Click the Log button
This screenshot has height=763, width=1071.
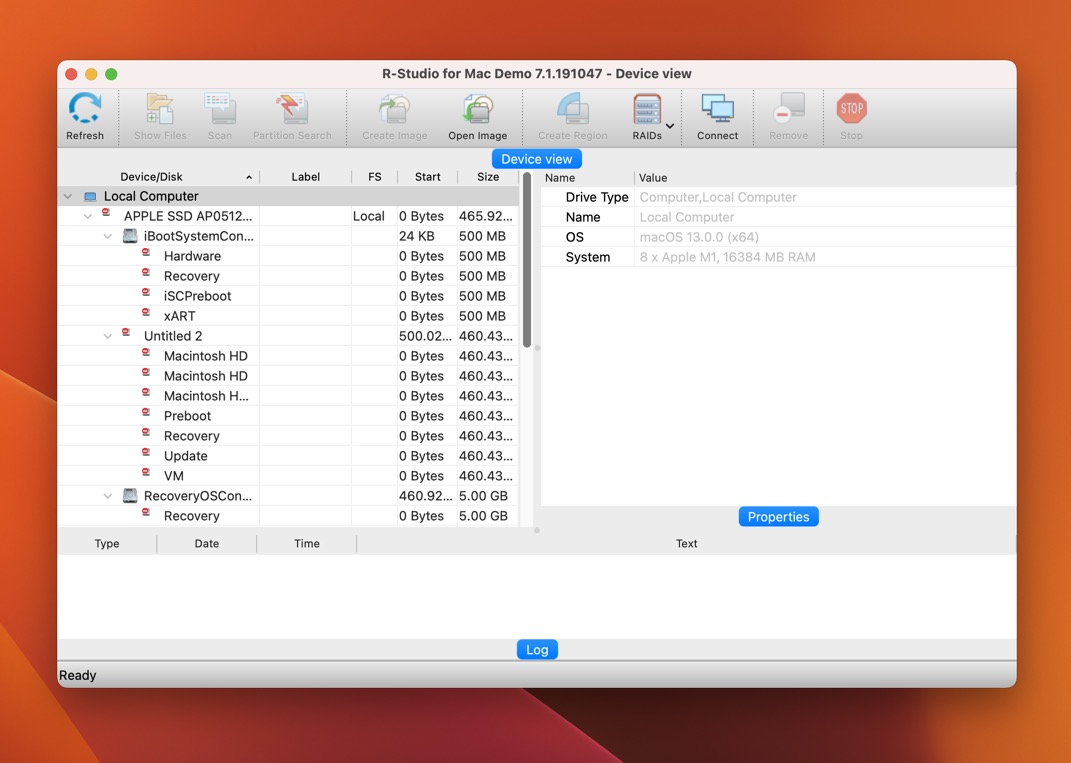coord(537,649)
